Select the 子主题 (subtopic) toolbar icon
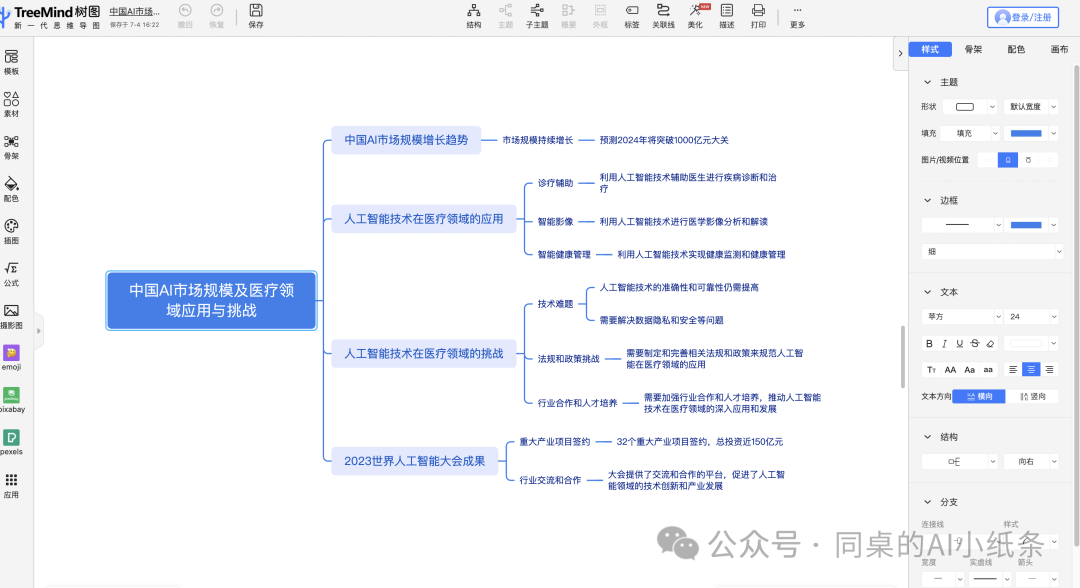The width and height of the screenshot is (1080, 588). click(537, 15)
